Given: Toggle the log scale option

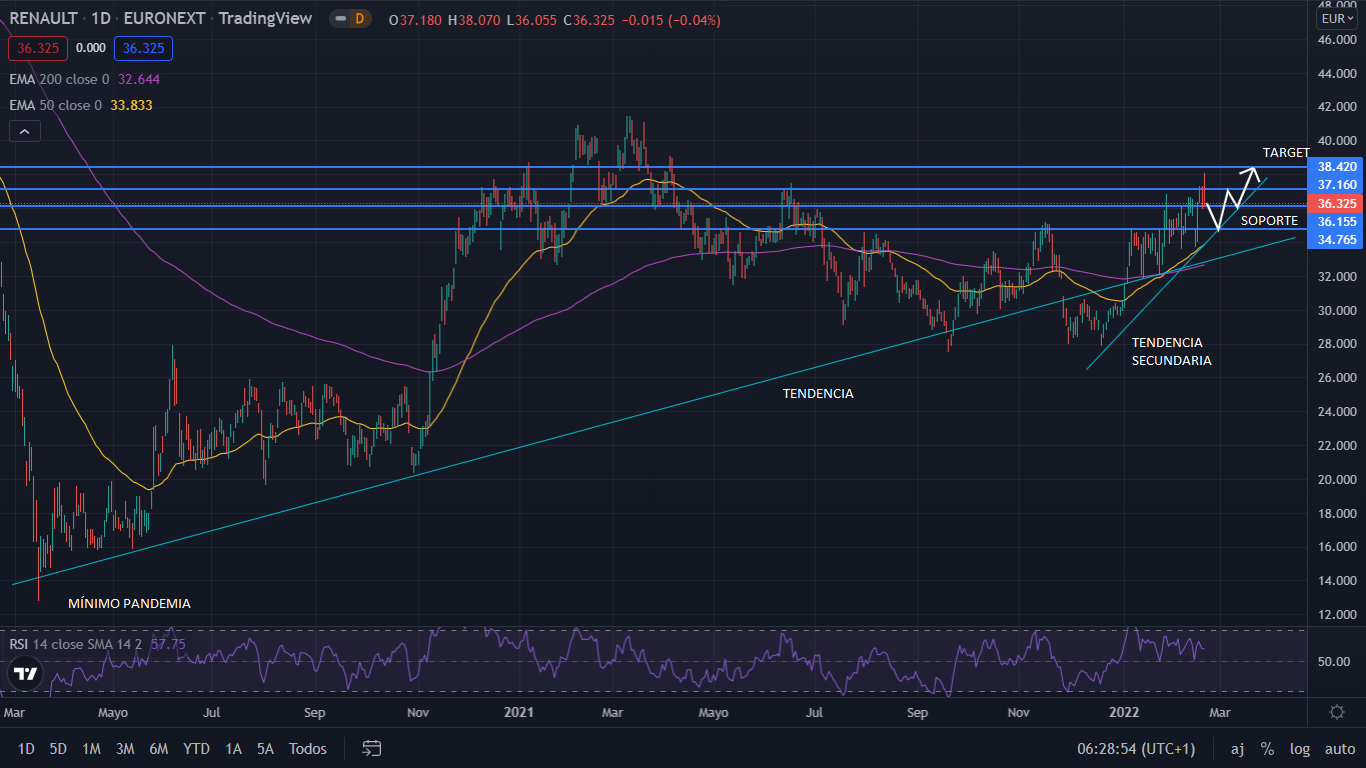Looking at the screenshot, I should pos(1300,749).
